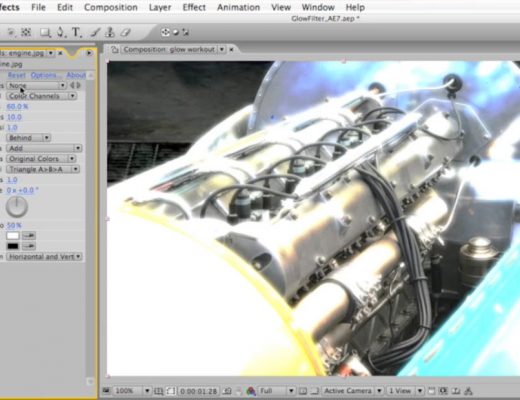This screenshot has height=400, width=520.
Task: Click the world axis mode icon
Action: pyautogui.click(x=176, y=32)
